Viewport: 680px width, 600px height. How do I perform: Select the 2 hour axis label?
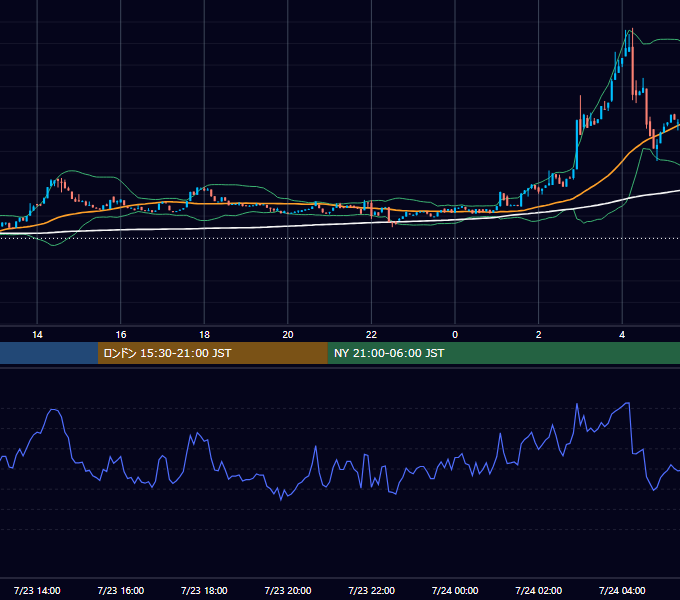pos(538,335)
